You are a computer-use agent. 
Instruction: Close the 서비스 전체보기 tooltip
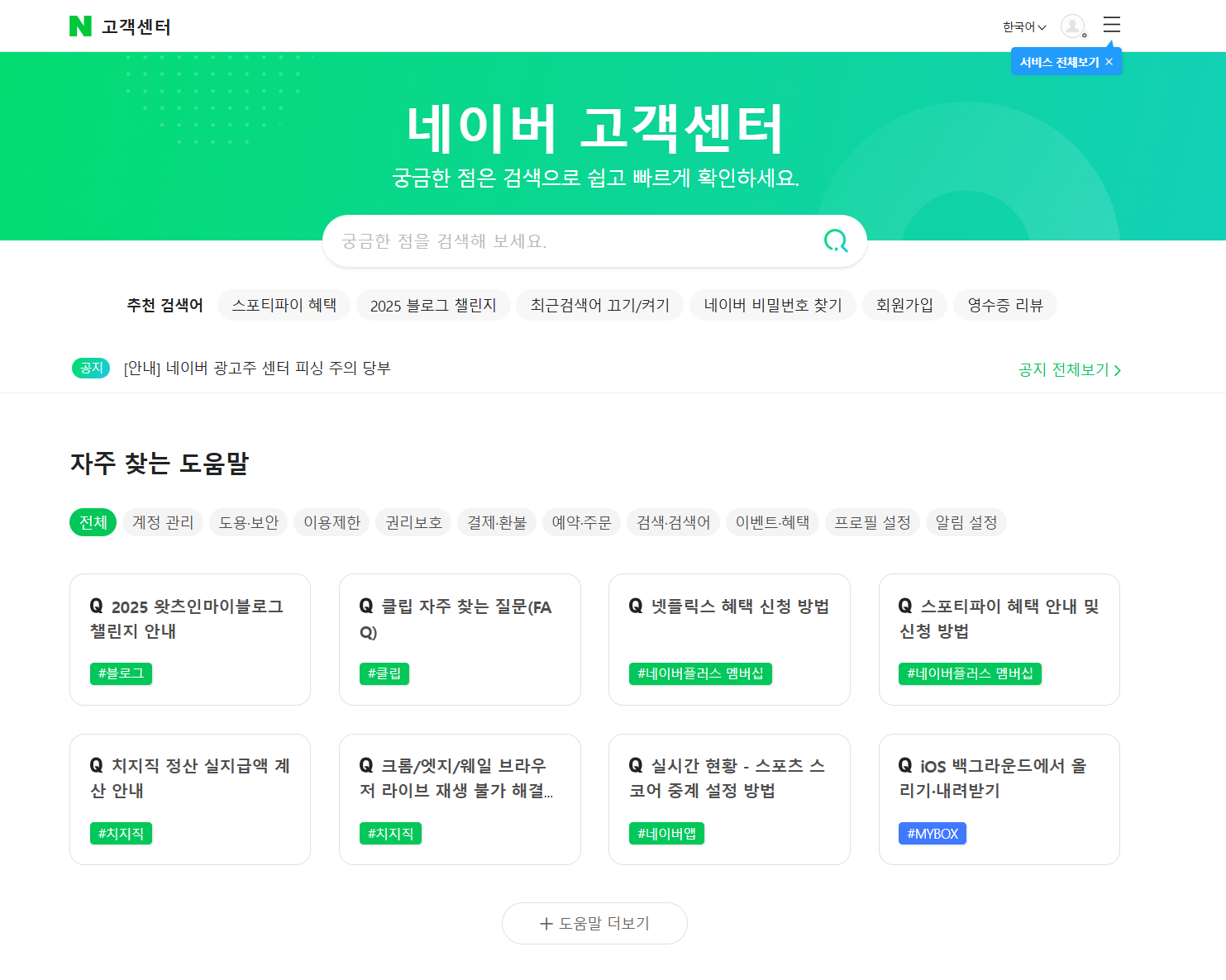(x=1109, y=62)
